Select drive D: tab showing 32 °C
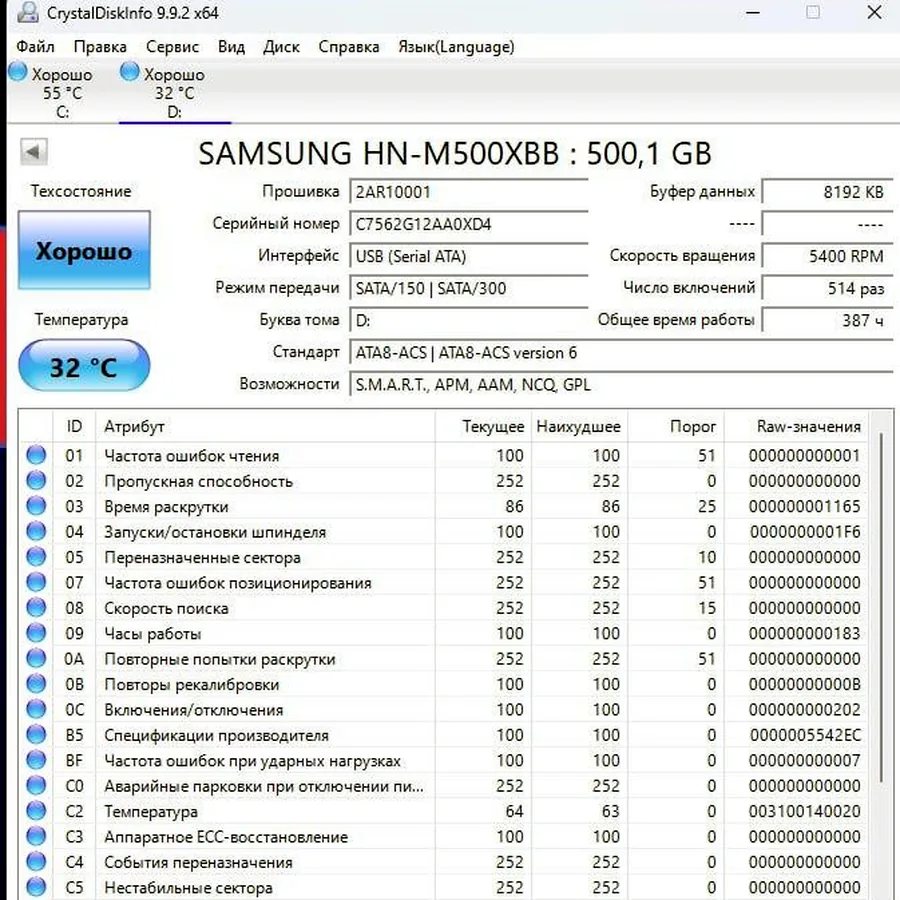The image size is (900, 900). pos(174,92)
